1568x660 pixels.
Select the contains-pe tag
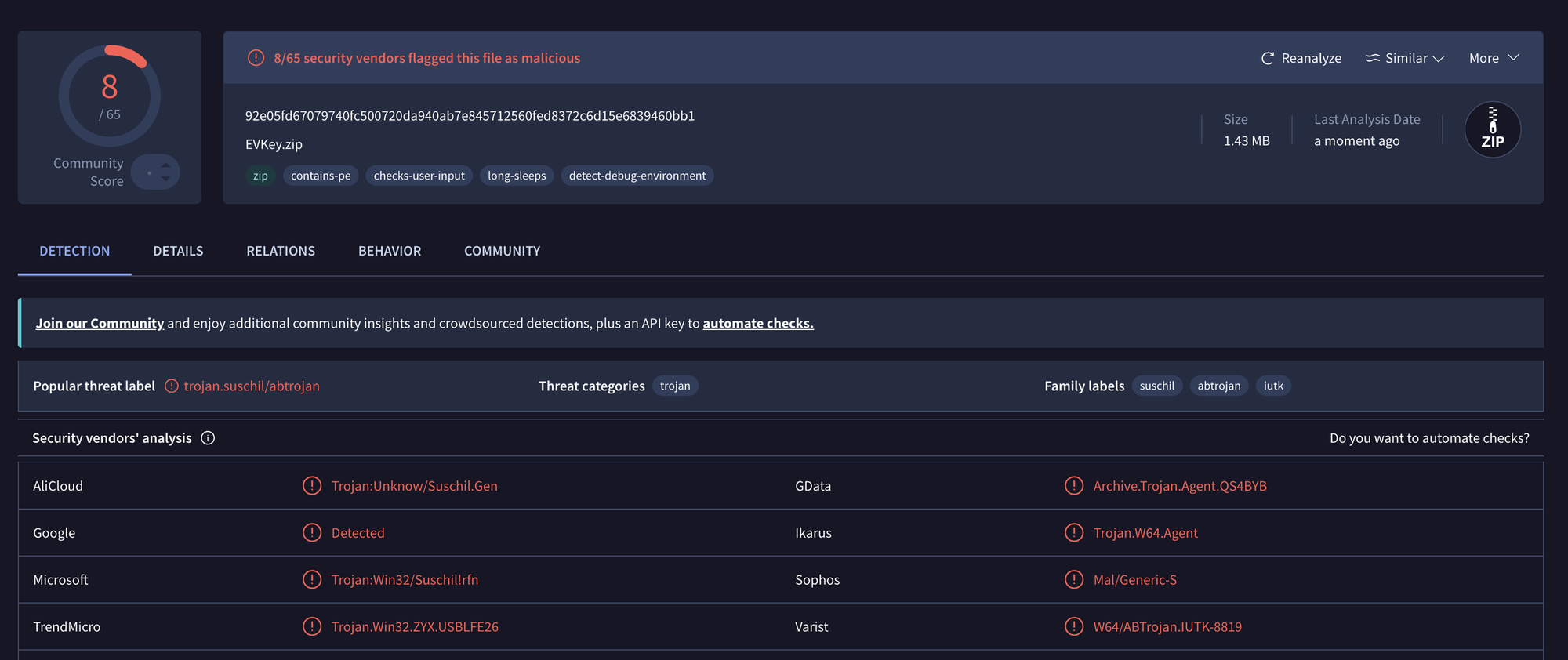coord(321,176)
